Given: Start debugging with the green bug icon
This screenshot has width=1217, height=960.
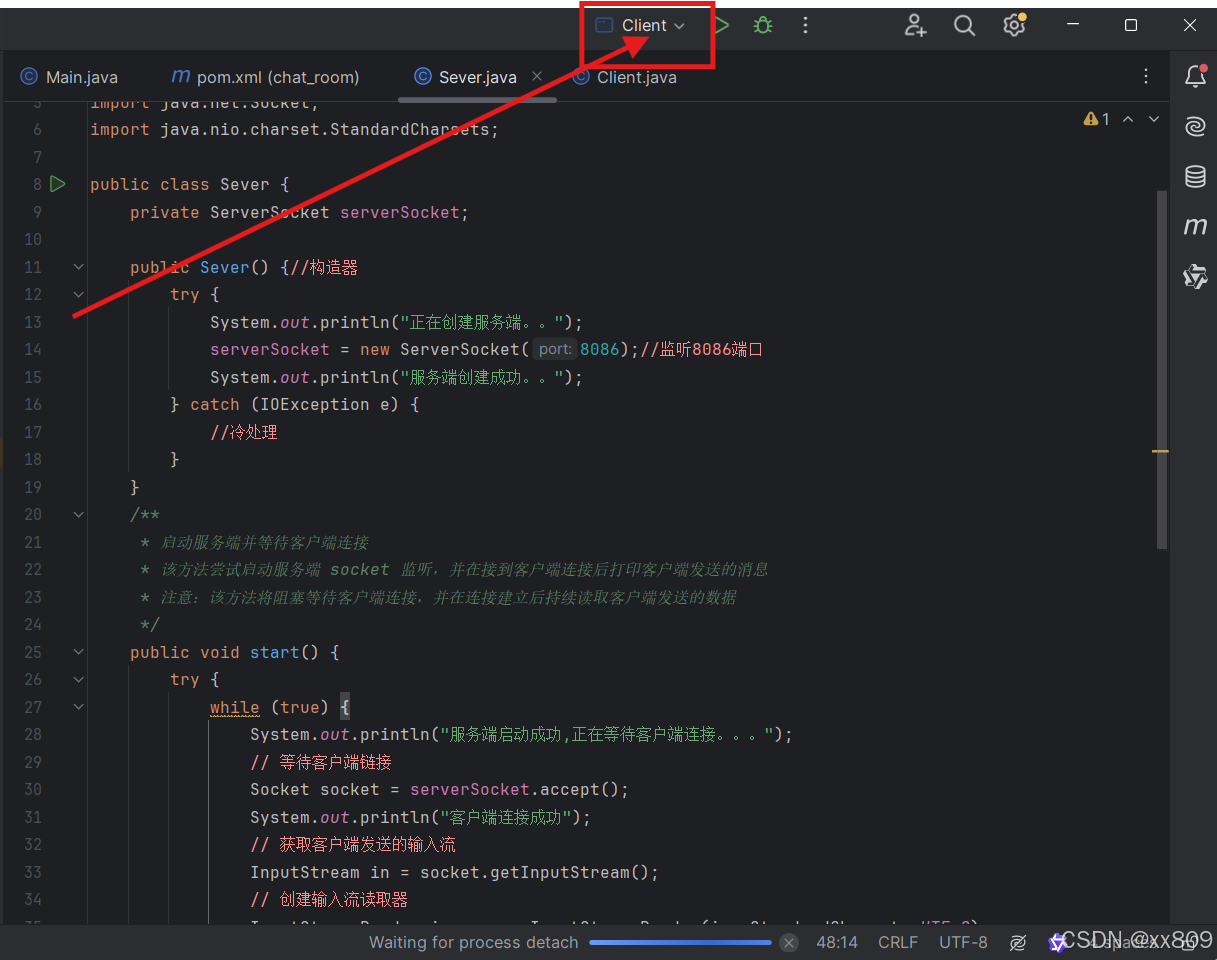Looking at the screenshot, I should click(763, 26).
